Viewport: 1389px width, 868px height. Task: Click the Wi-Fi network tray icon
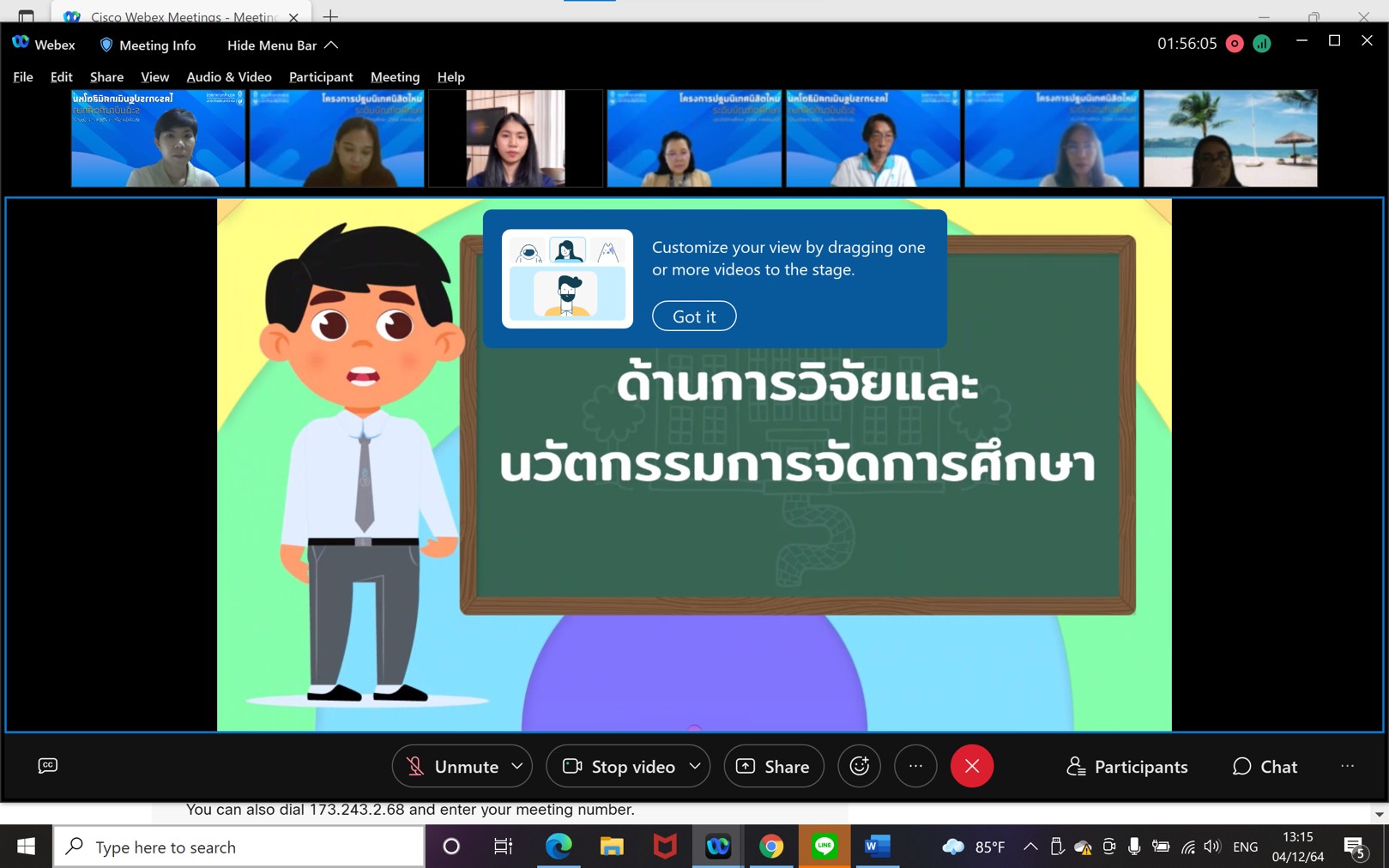[1187, 847]
